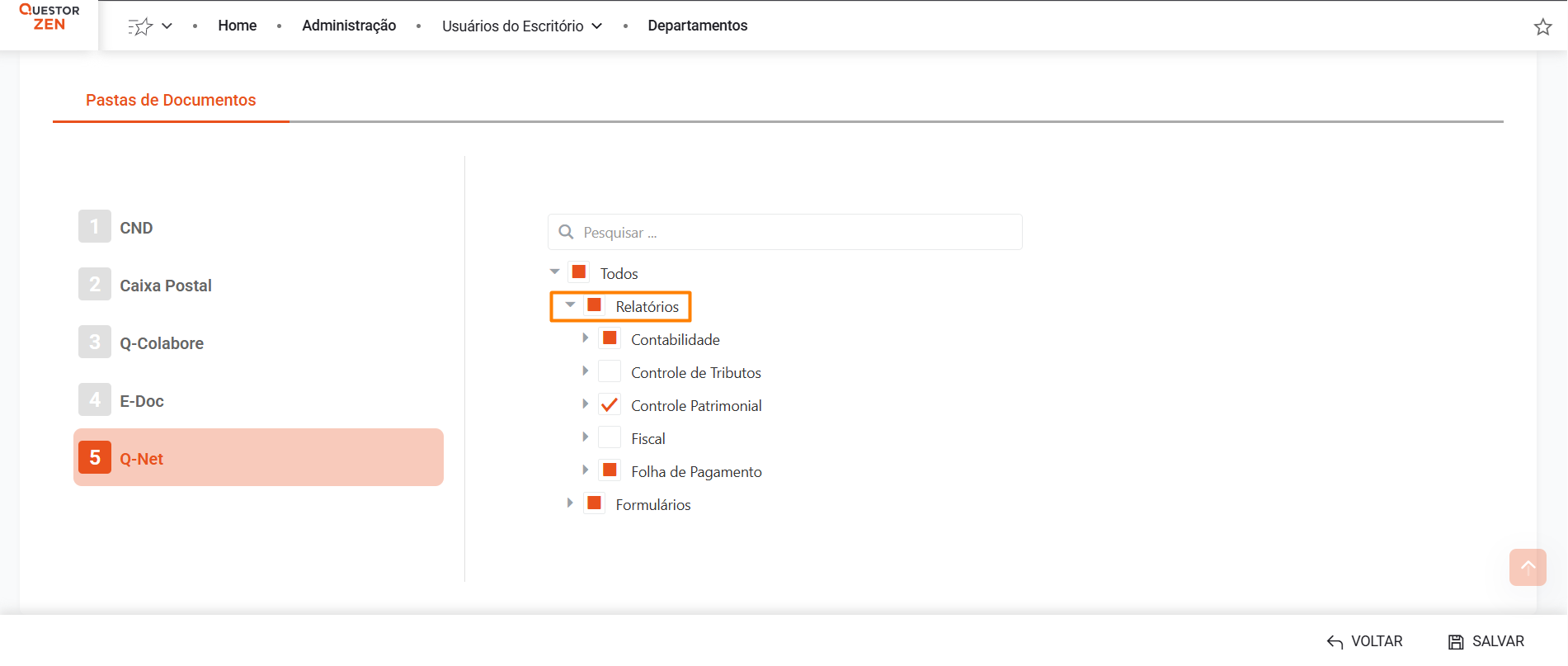Click the scroll-to-top arrow button
The width and height of the screenshot is (1568, 666).
pos(1528,567)
